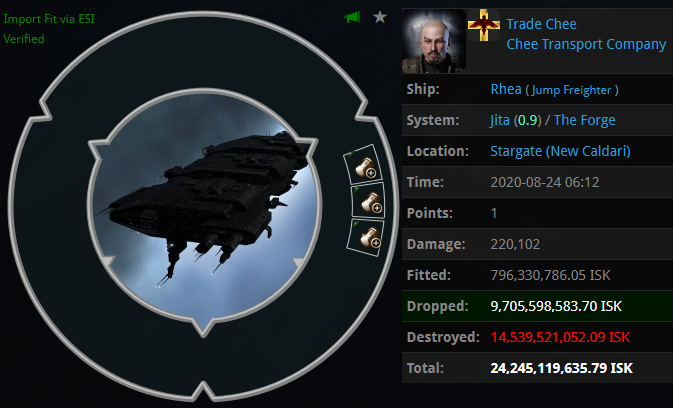Open the Chee Transport Company link

(586, 44)
